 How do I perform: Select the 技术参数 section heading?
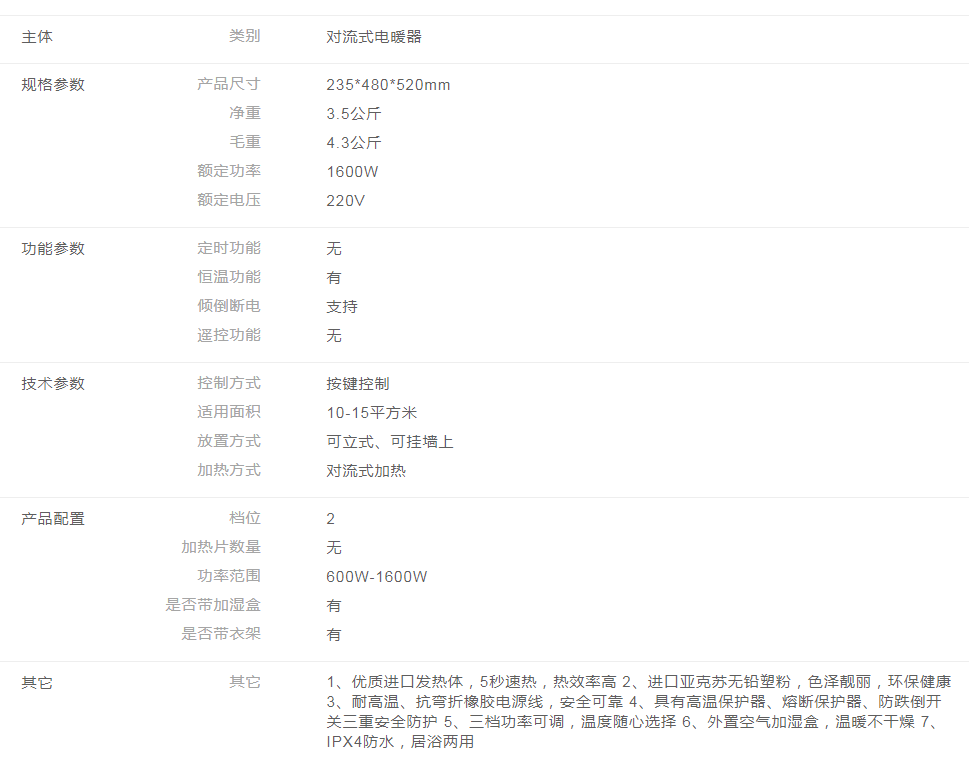click(53, 384)
